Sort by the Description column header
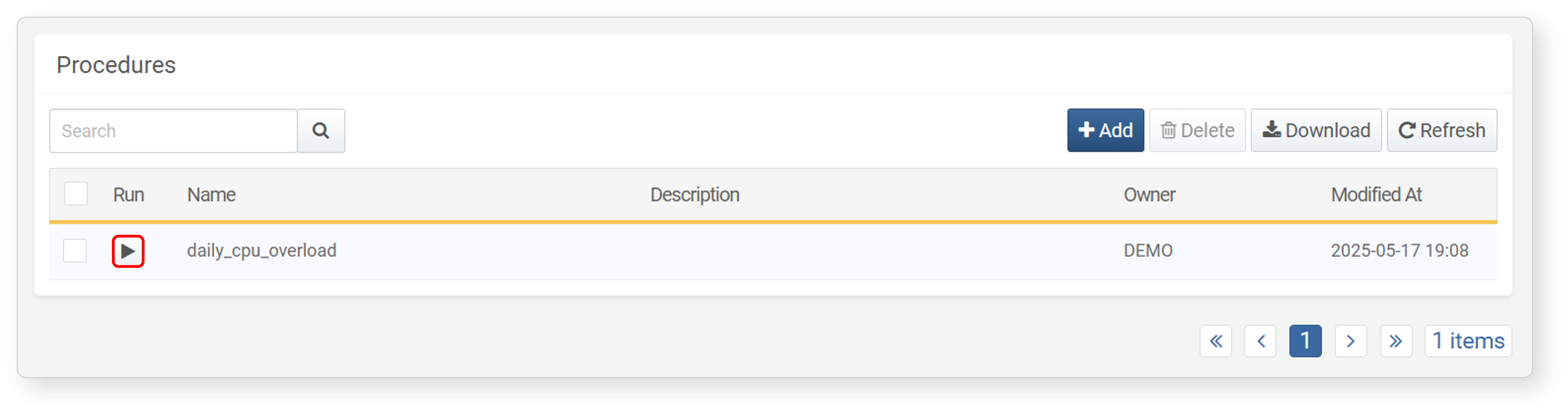1568x413 pixels. [x=695, y=194]
